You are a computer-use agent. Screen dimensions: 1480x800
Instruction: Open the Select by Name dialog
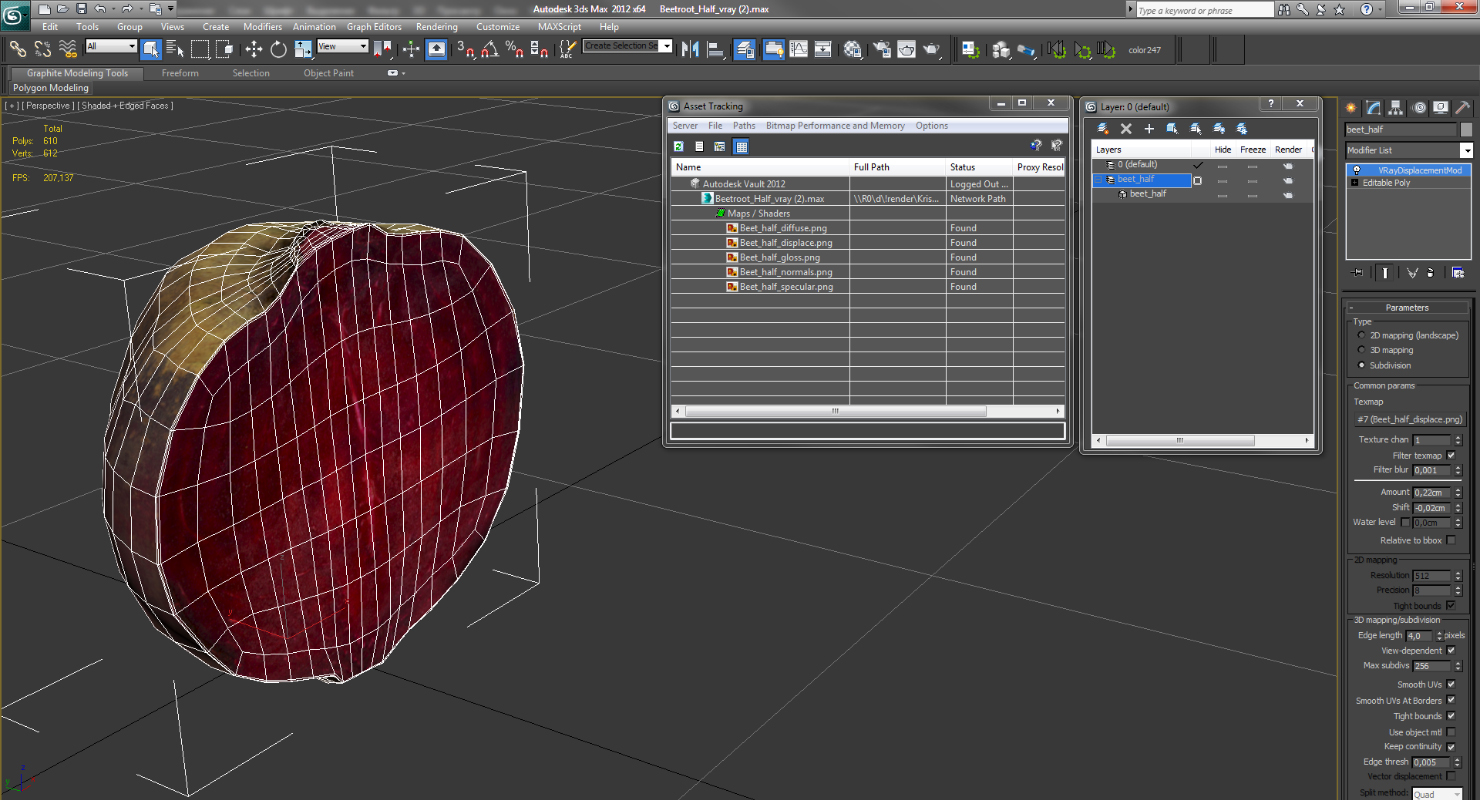[x=175, y=48]
